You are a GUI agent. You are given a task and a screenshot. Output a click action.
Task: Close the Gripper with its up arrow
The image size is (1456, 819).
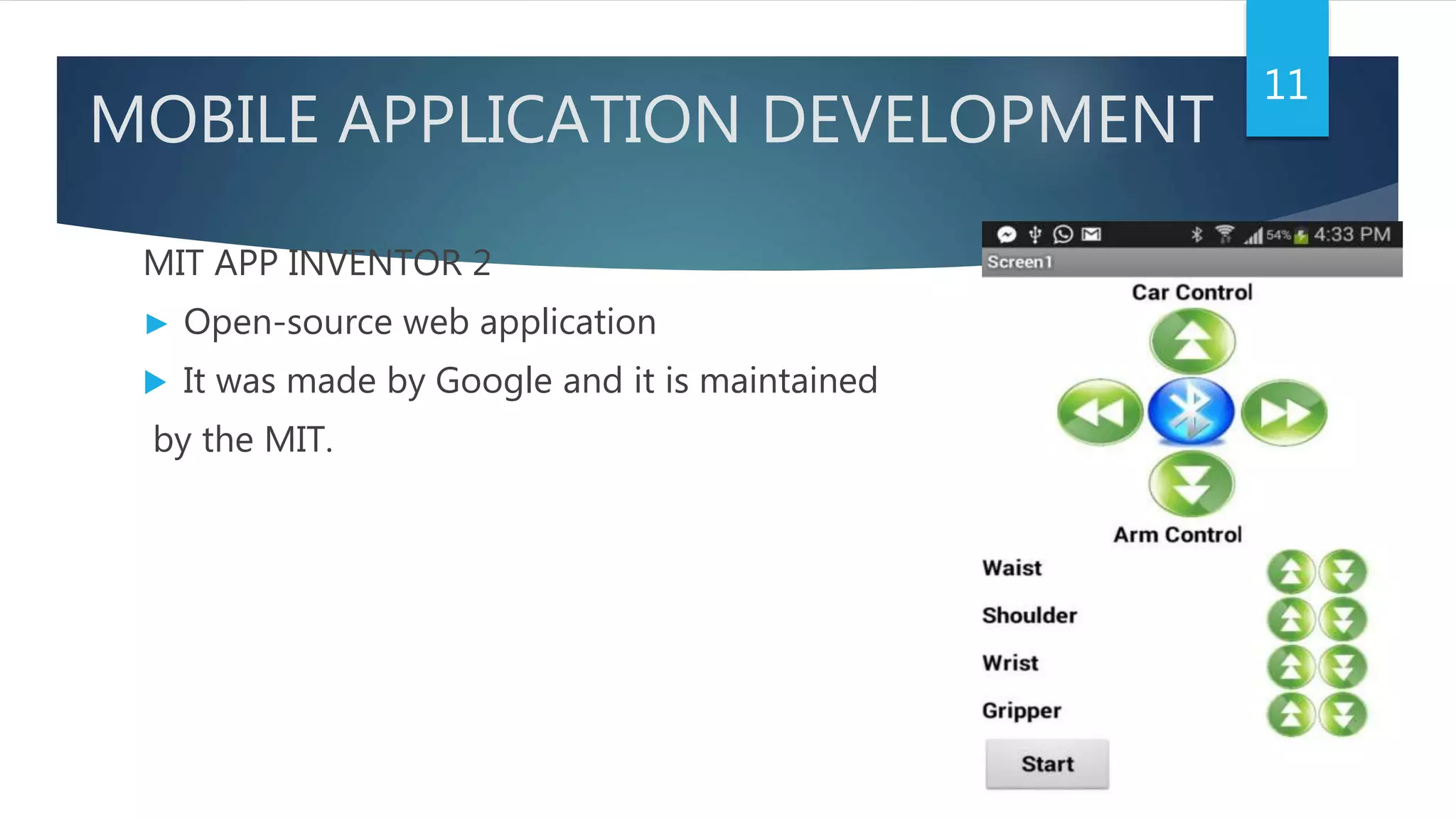(x=1291, y=714)
